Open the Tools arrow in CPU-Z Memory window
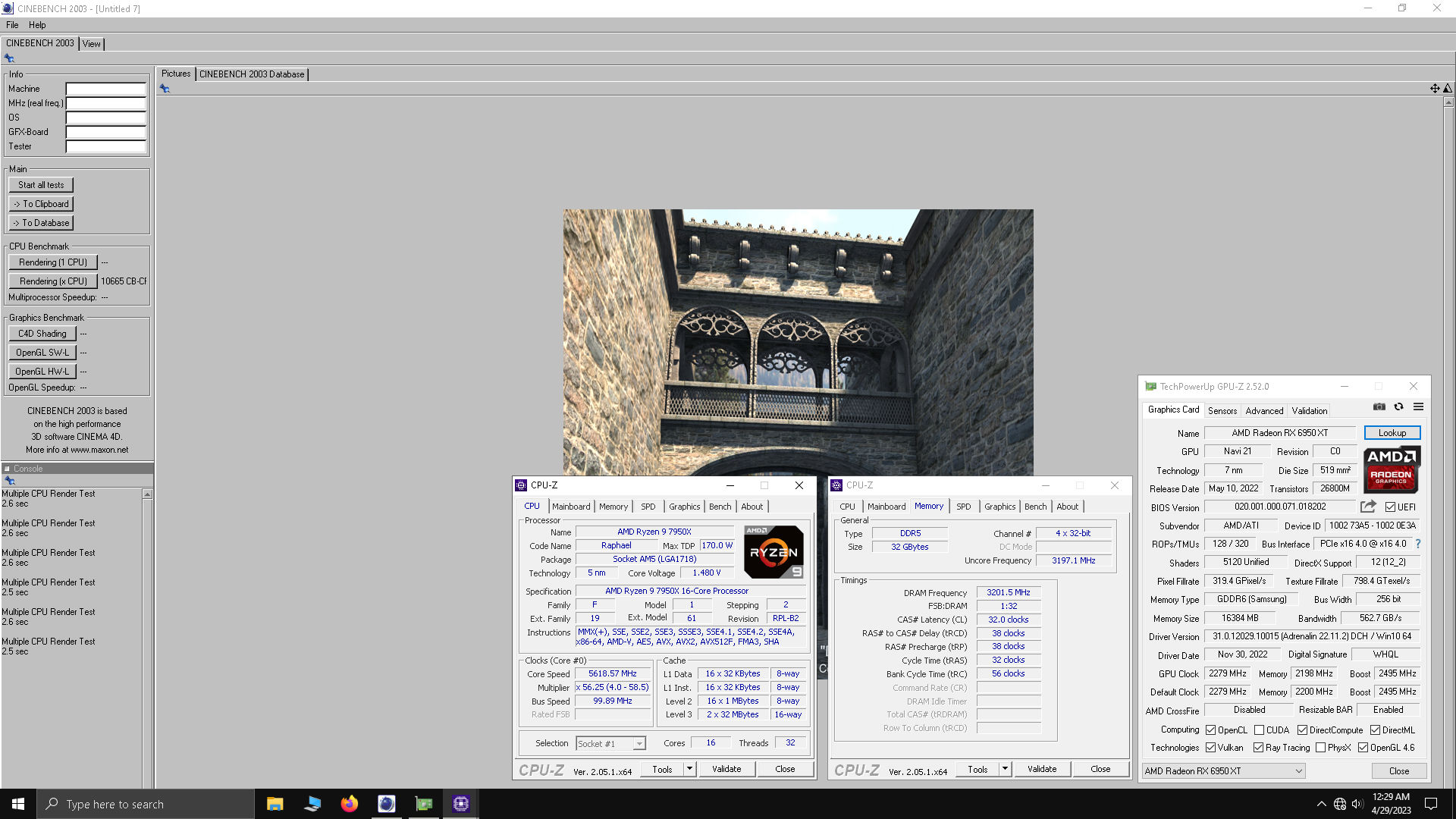The width and height of the screenshot is (1456, 819). coord(1005,769)
